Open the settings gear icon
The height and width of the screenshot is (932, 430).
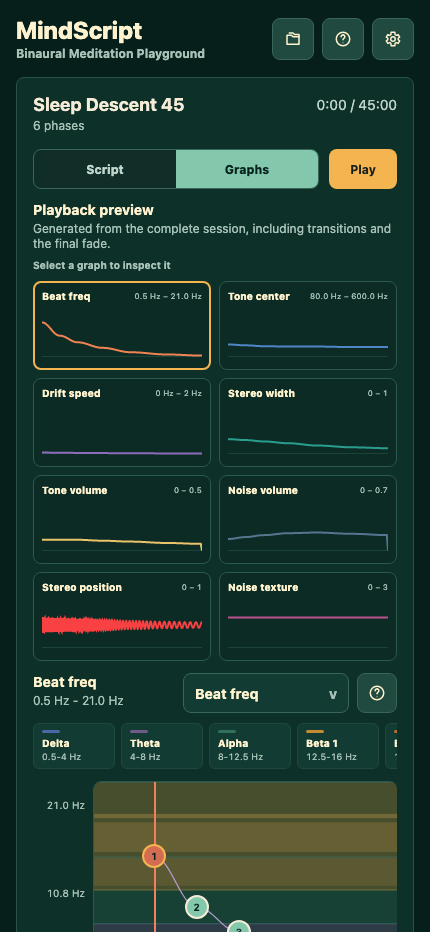click(393, 39)
